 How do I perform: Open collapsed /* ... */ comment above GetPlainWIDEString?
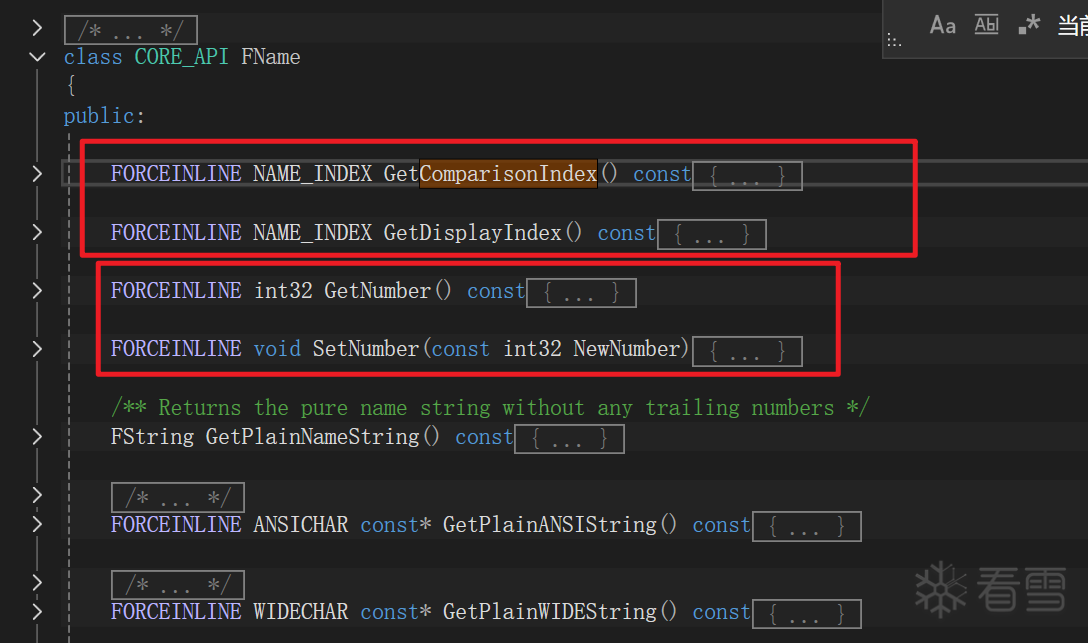pos(177,584)
